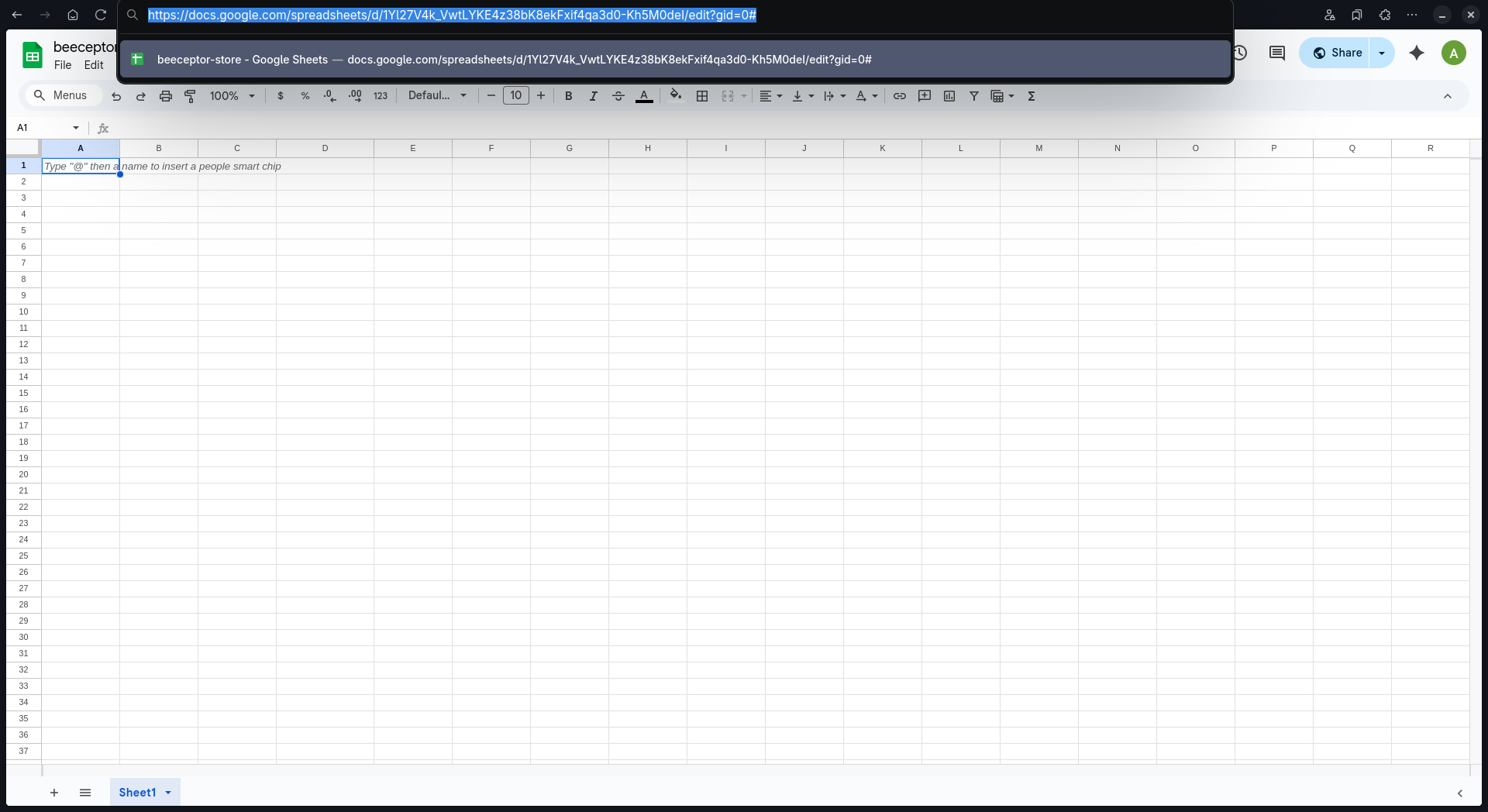Open the Sheet1 tab menu arrow
Screen dimensions: 1488x812
pos(169,792)
